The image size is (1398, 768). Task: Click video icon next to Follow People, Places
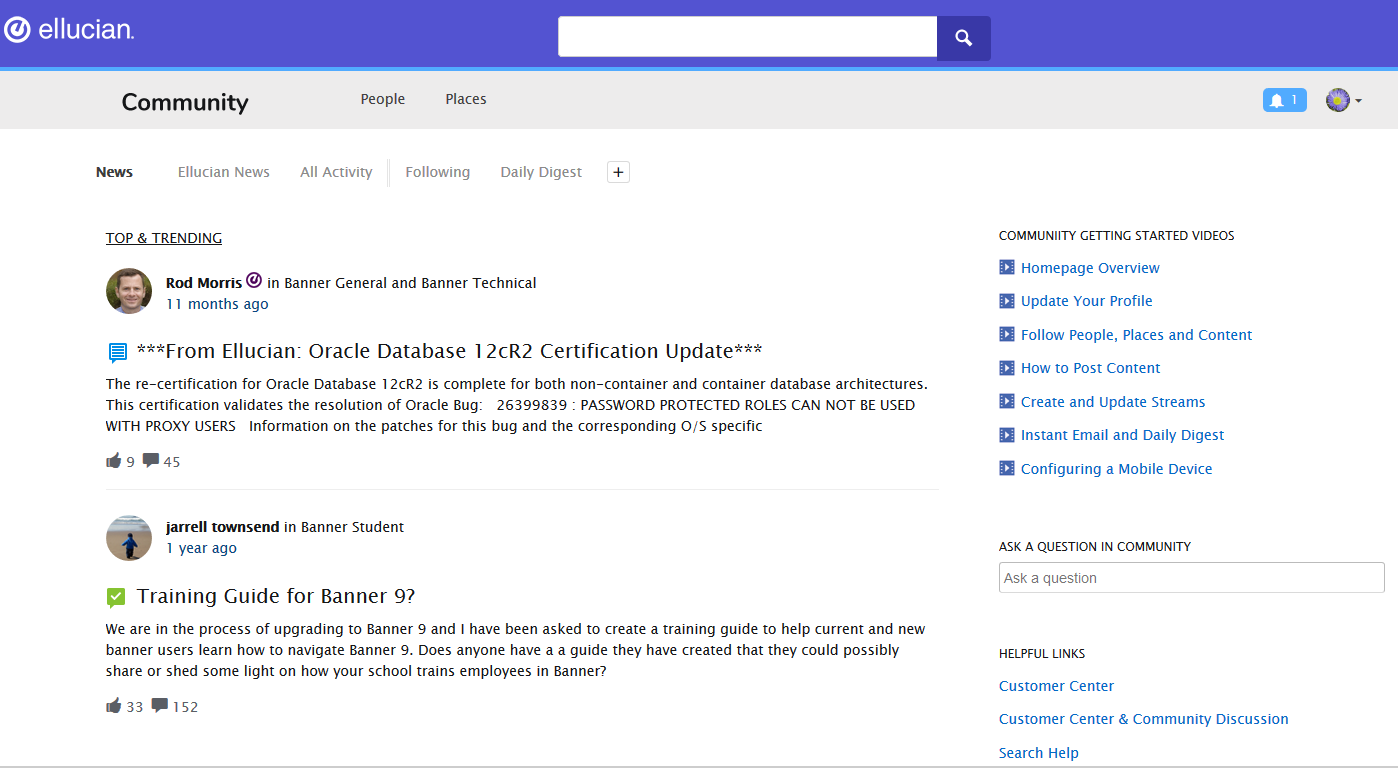(1007, 335)
